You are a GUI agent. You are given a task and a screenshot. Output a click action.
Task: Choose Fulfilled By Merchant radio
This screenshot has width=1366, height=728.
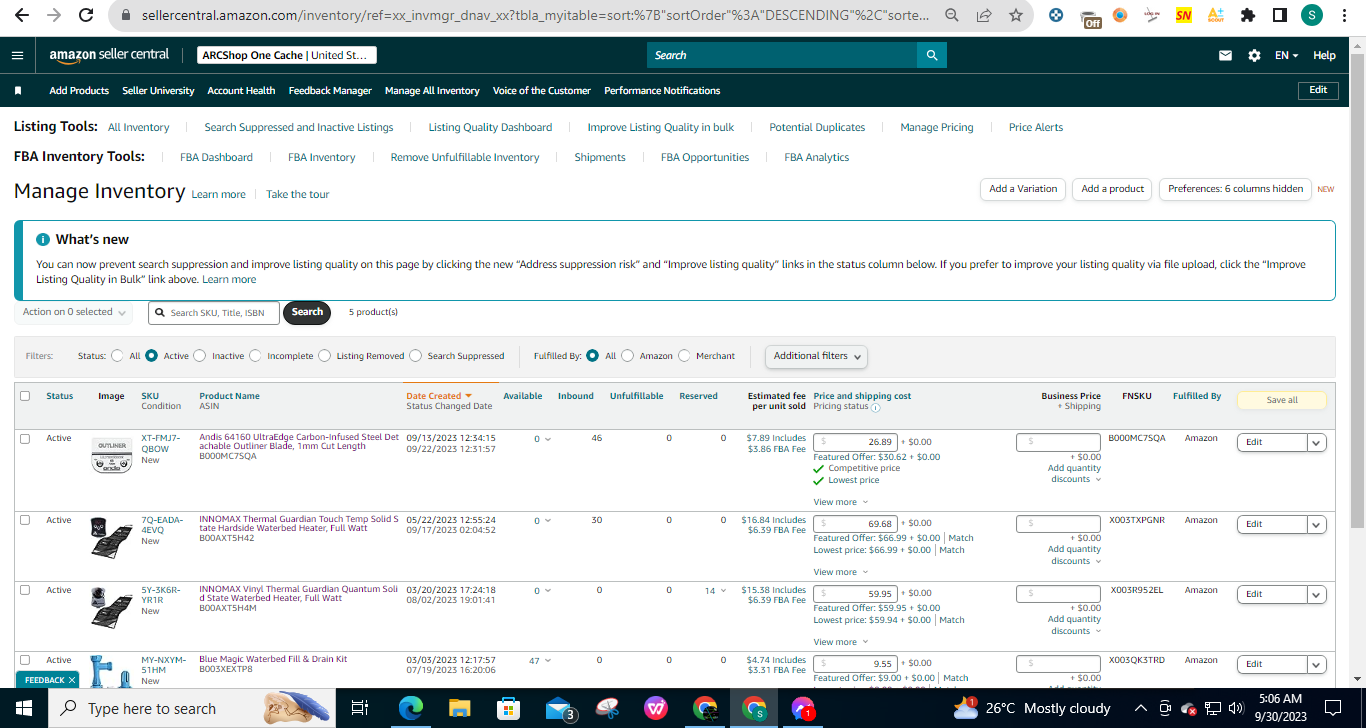684,355
